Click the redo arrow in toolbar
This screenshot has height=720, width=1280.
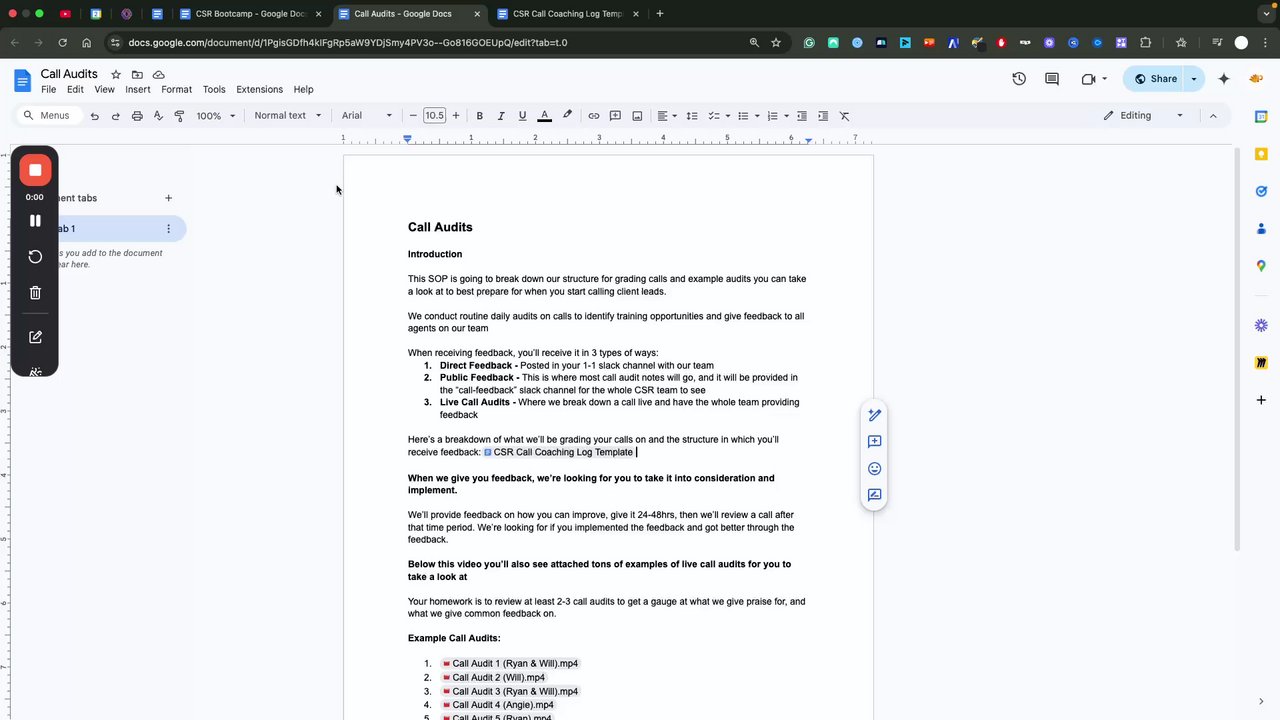(x=116, y=116)
